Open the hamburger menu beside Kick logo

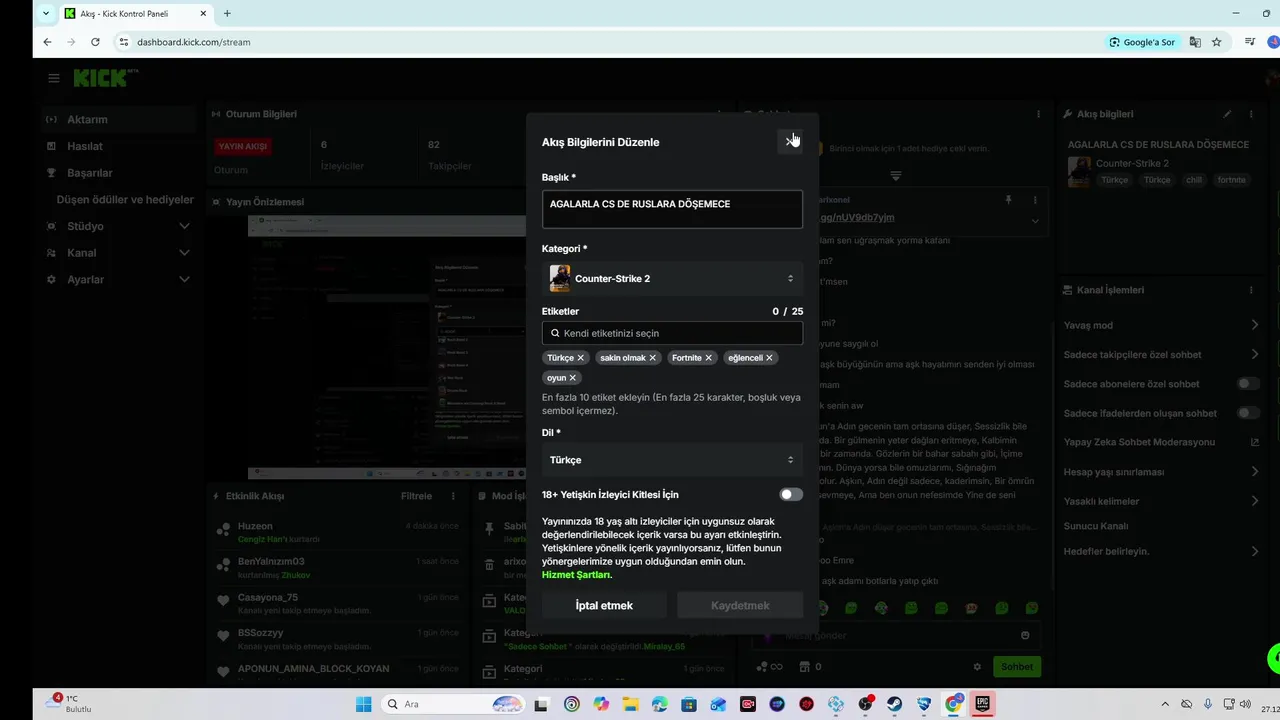(x=54, y=78)
